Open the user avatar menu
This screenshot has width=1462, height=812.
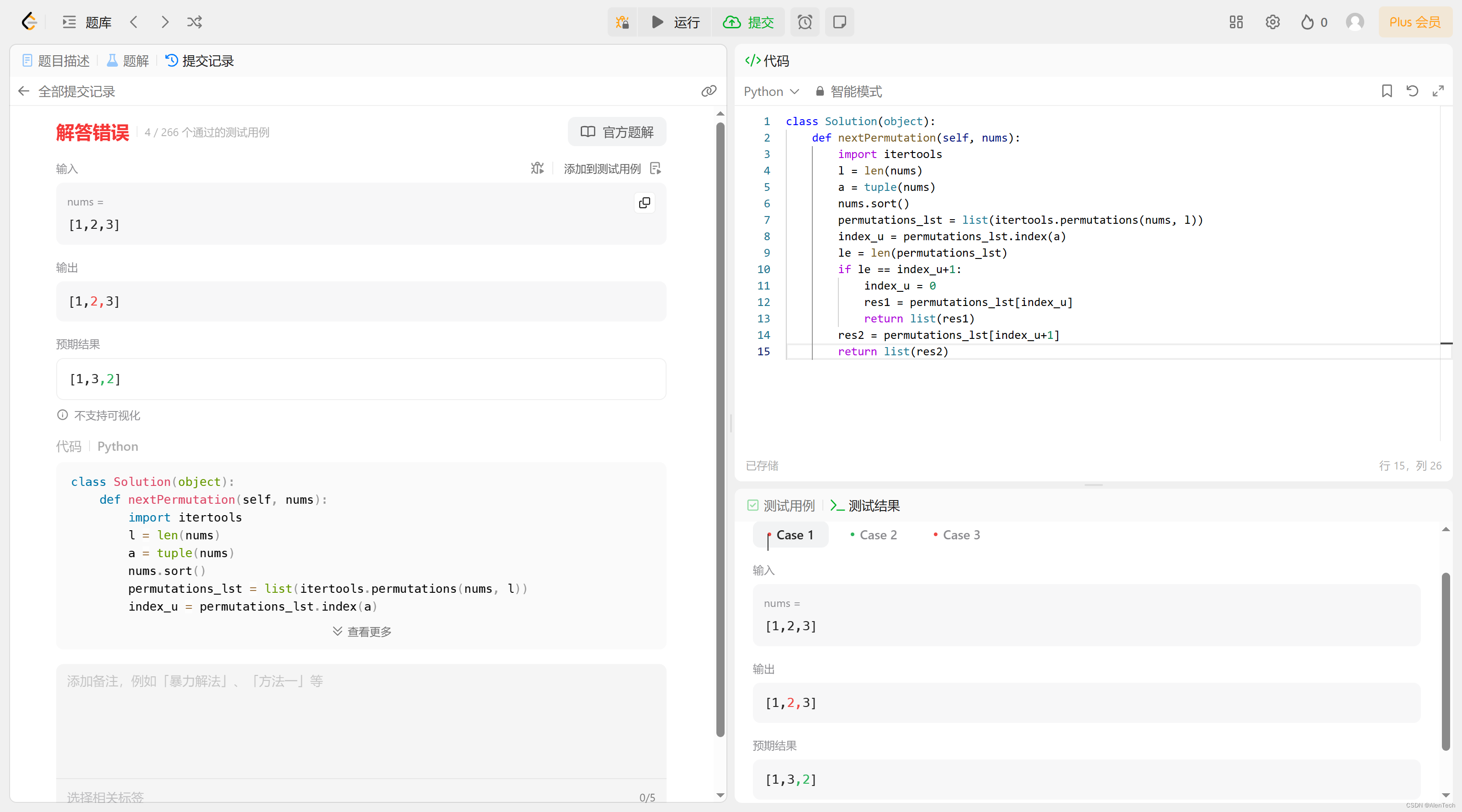point(1355,22)
